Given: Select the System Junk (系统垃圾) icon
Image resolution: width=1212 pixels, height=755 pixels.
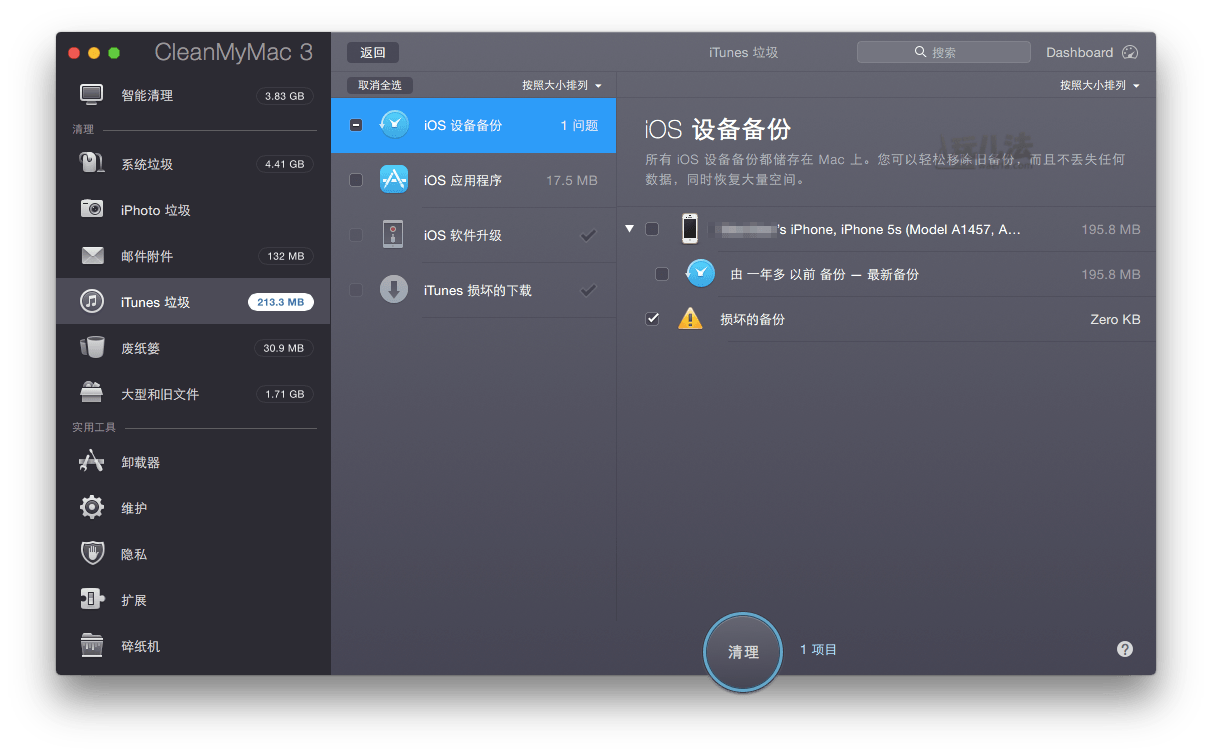Looking at the screenshot, I should (92, 163).
